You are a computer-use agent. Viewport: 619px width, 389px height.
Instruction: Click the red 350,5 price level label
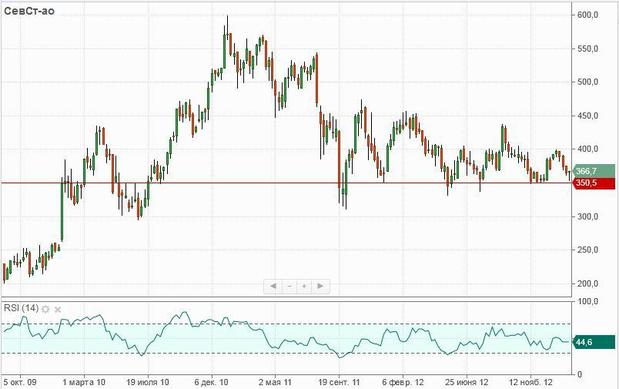point(594,183)
